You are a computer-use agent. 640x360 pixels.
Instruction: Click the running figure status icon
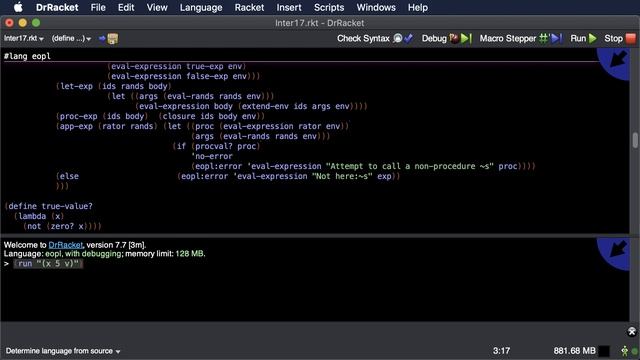(624, 351)
